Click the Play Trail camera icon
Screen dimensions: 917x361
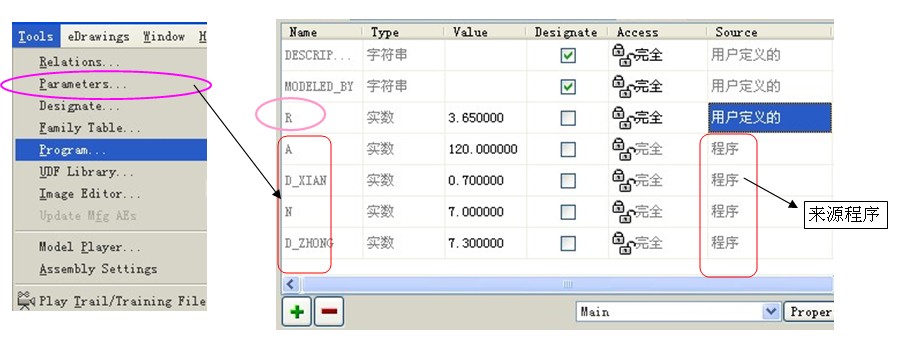pyautogui.click(x=26, y=300)
